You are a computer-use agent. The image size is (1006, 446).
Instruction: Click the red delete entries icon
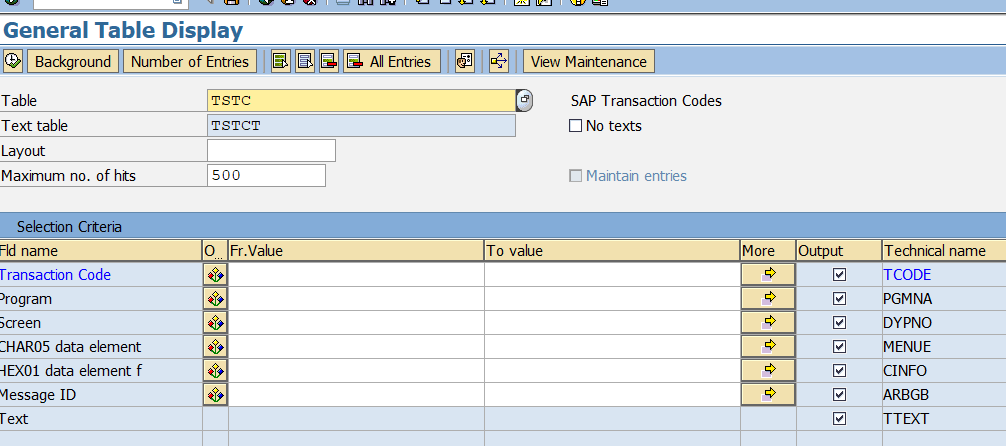pos(329,62)
